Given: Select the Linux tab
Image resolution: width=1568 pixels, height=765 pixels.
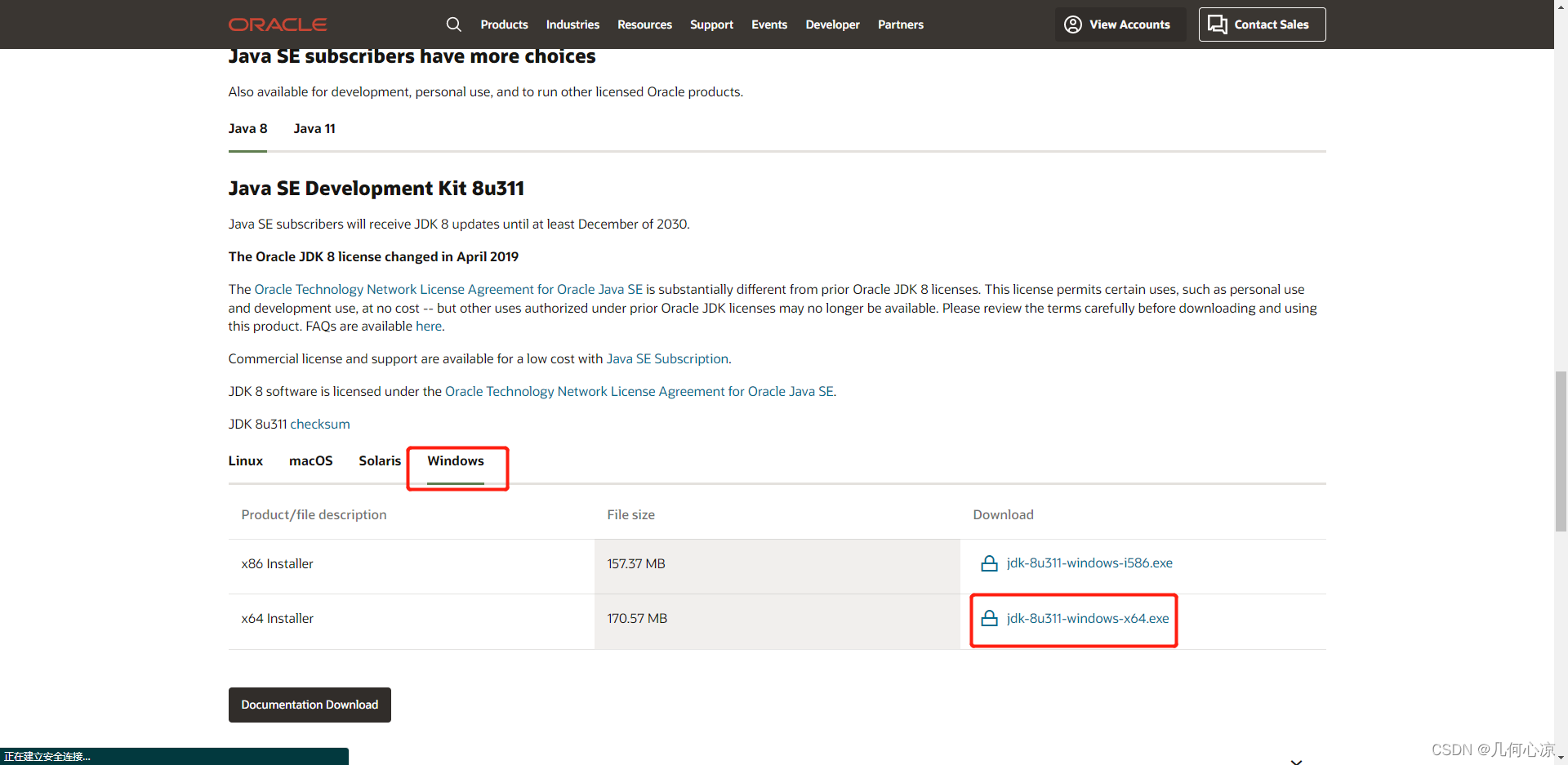Looking at the screenshot, I should click(x=245, y=461).
